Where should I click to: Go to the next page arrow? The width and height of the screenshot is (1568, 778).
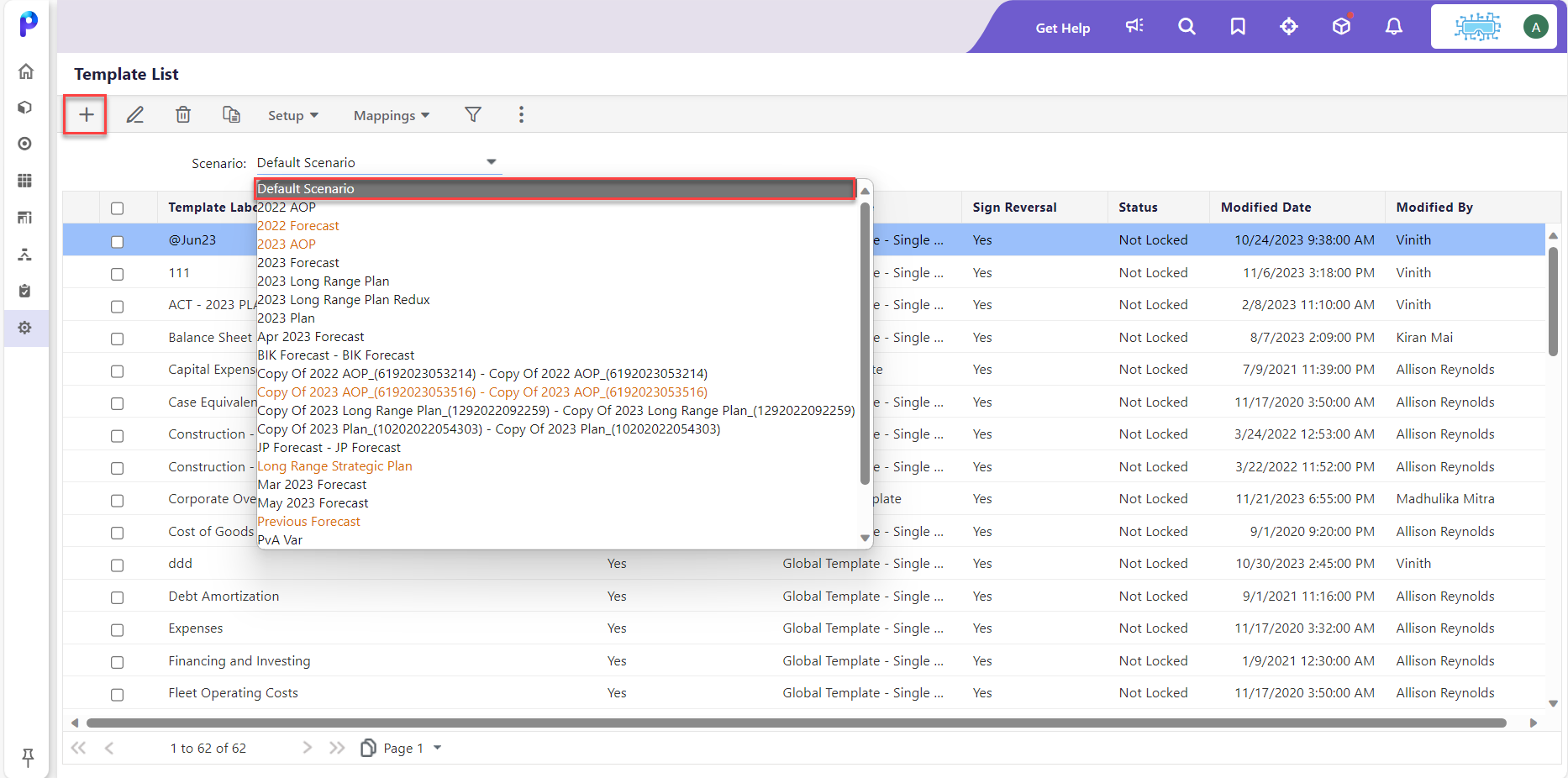[x=307, y=748]
